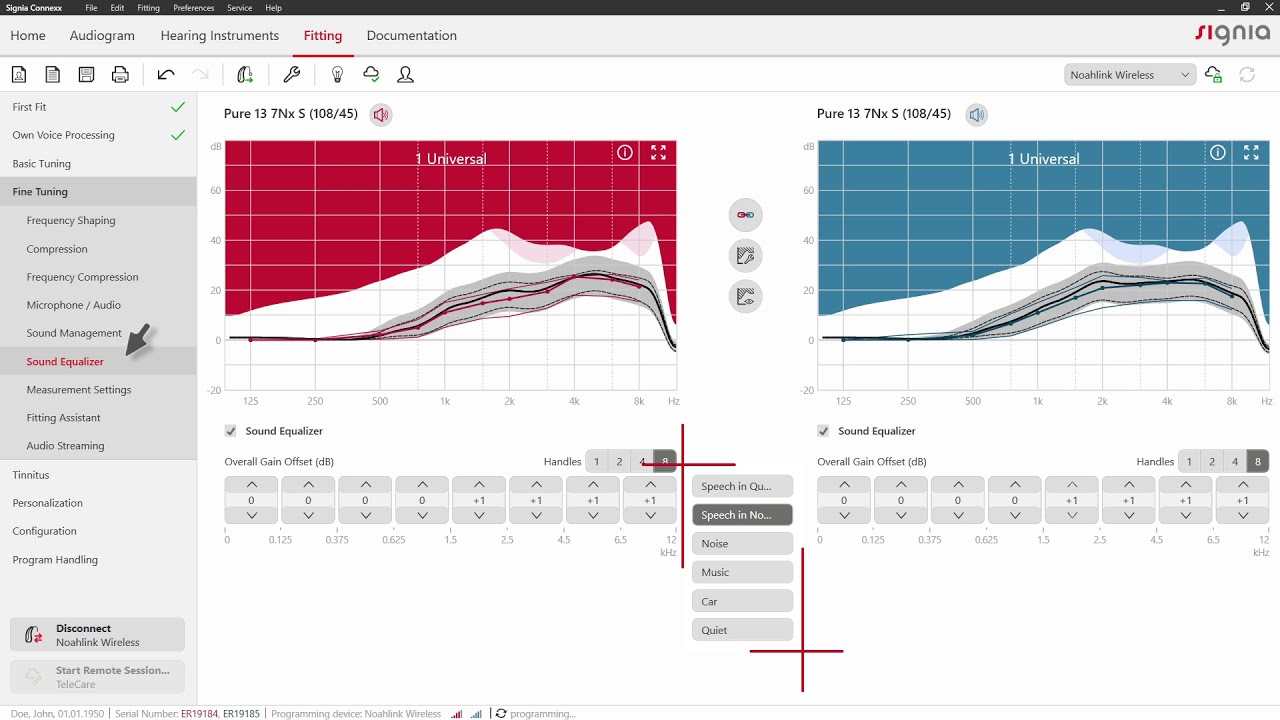
Task: Mute the left (red) hearing instrument
Action: (381, 115)
